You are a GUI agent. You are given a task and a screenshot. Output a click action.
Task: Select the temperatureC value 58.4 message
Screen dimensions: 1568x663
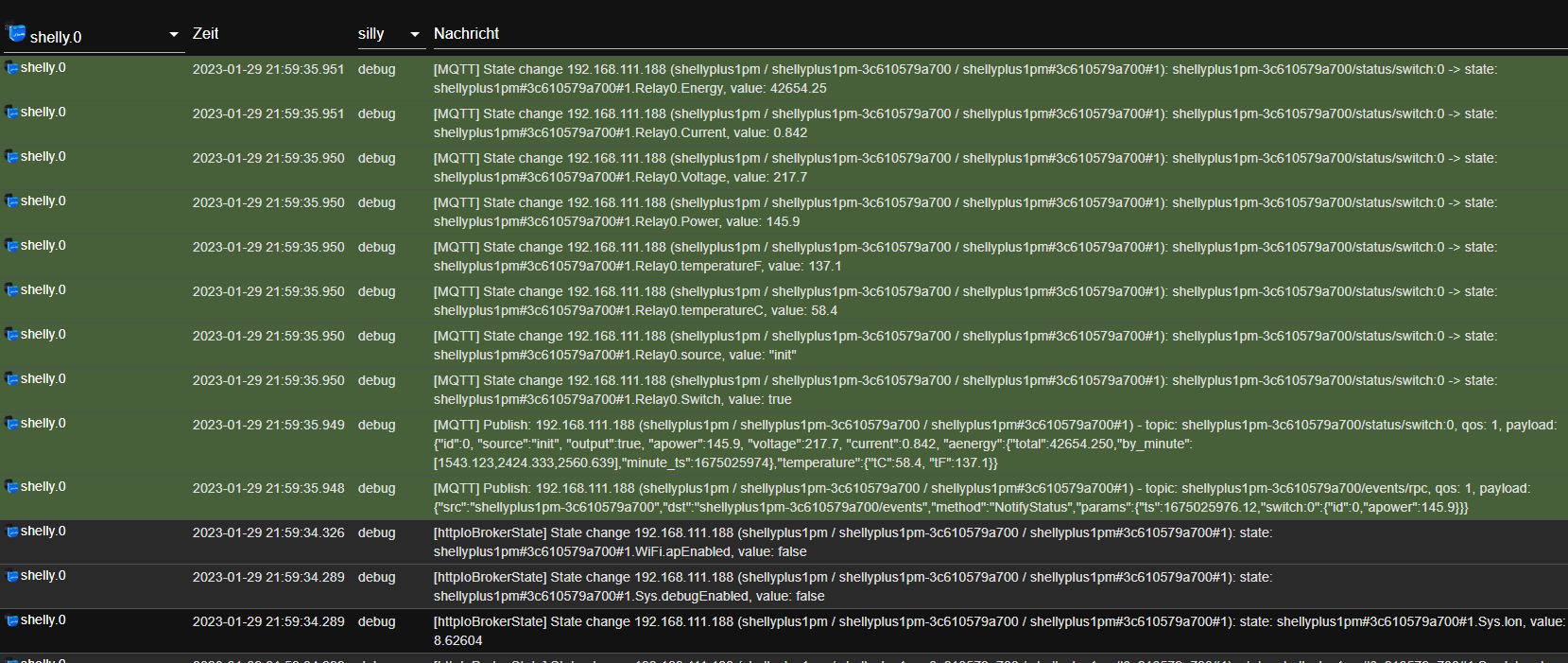965,301
